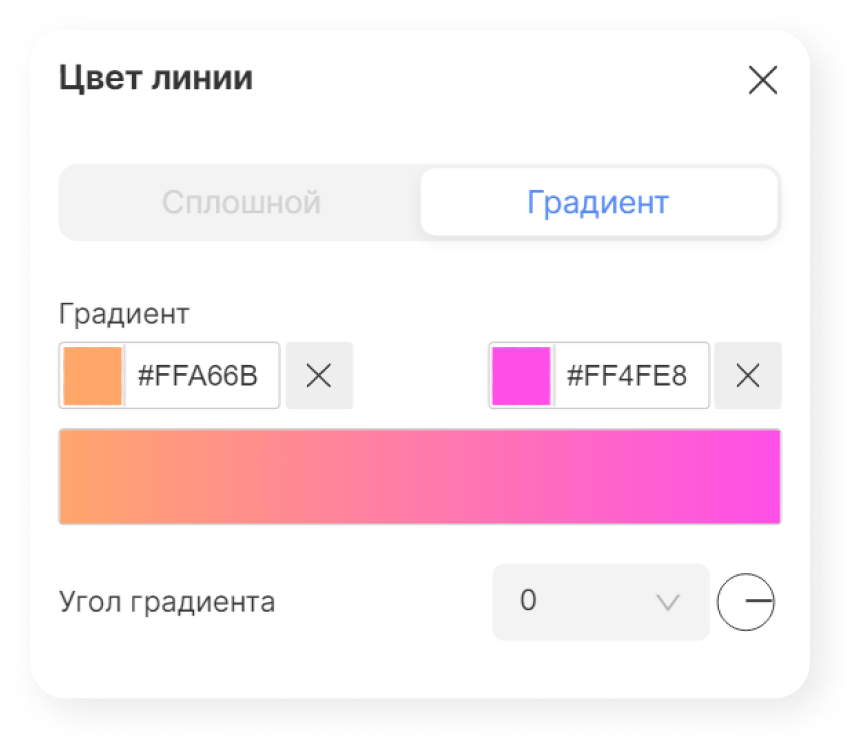
Task: Open the pink #FF4FE8 color swatch
Action: (521, 376)
